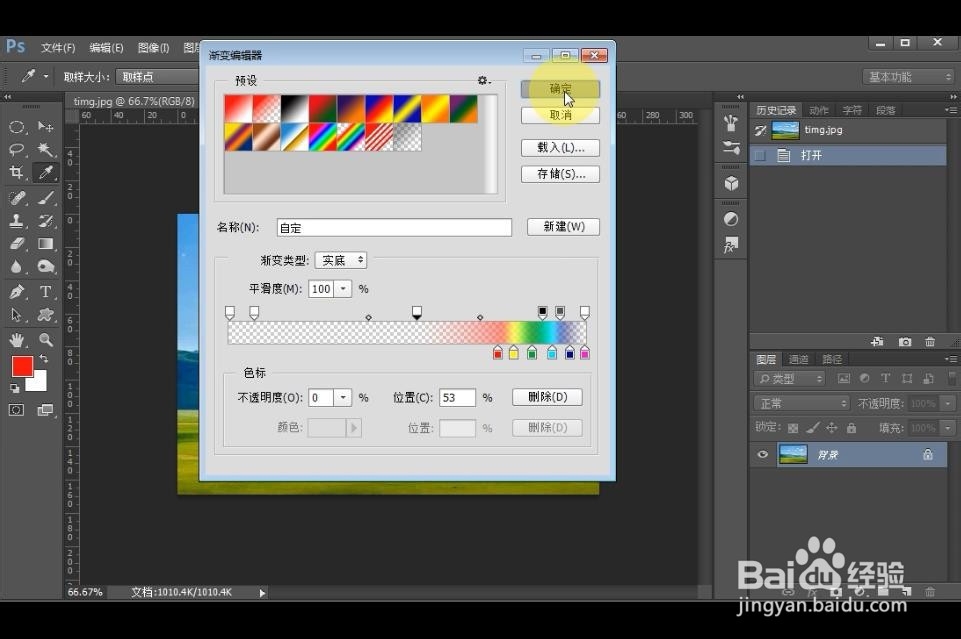Open eyedropper tool preset picker arrow
The width and height of the screenshot is (961, 639).
click(x=46, y=77)
